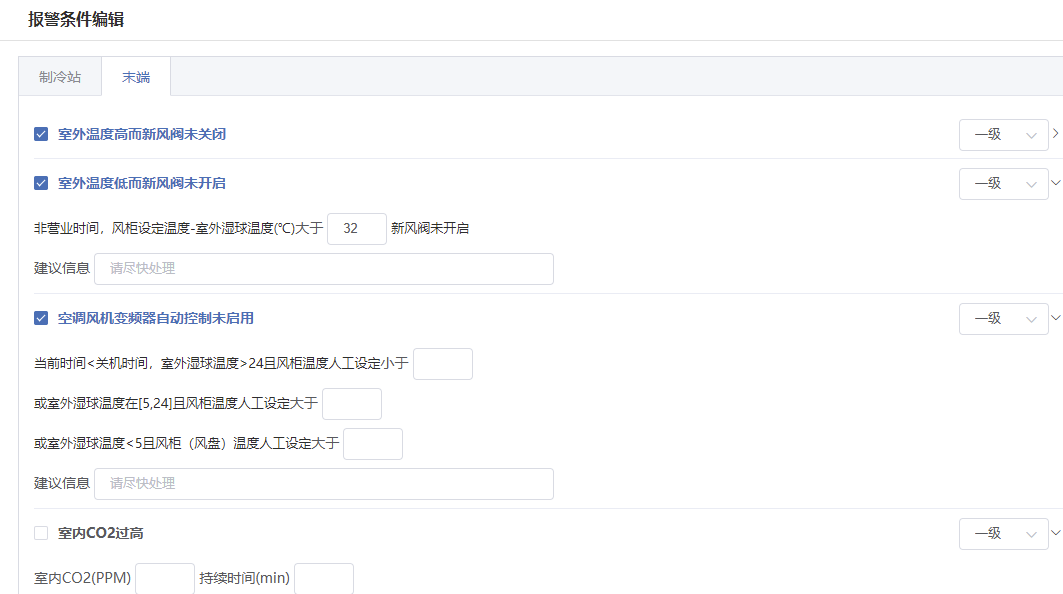The image size is (1063, 594).
Task: Click field after 室外湿球温度>24且风柜温度人工设定小于
Action: click(443, 363)
